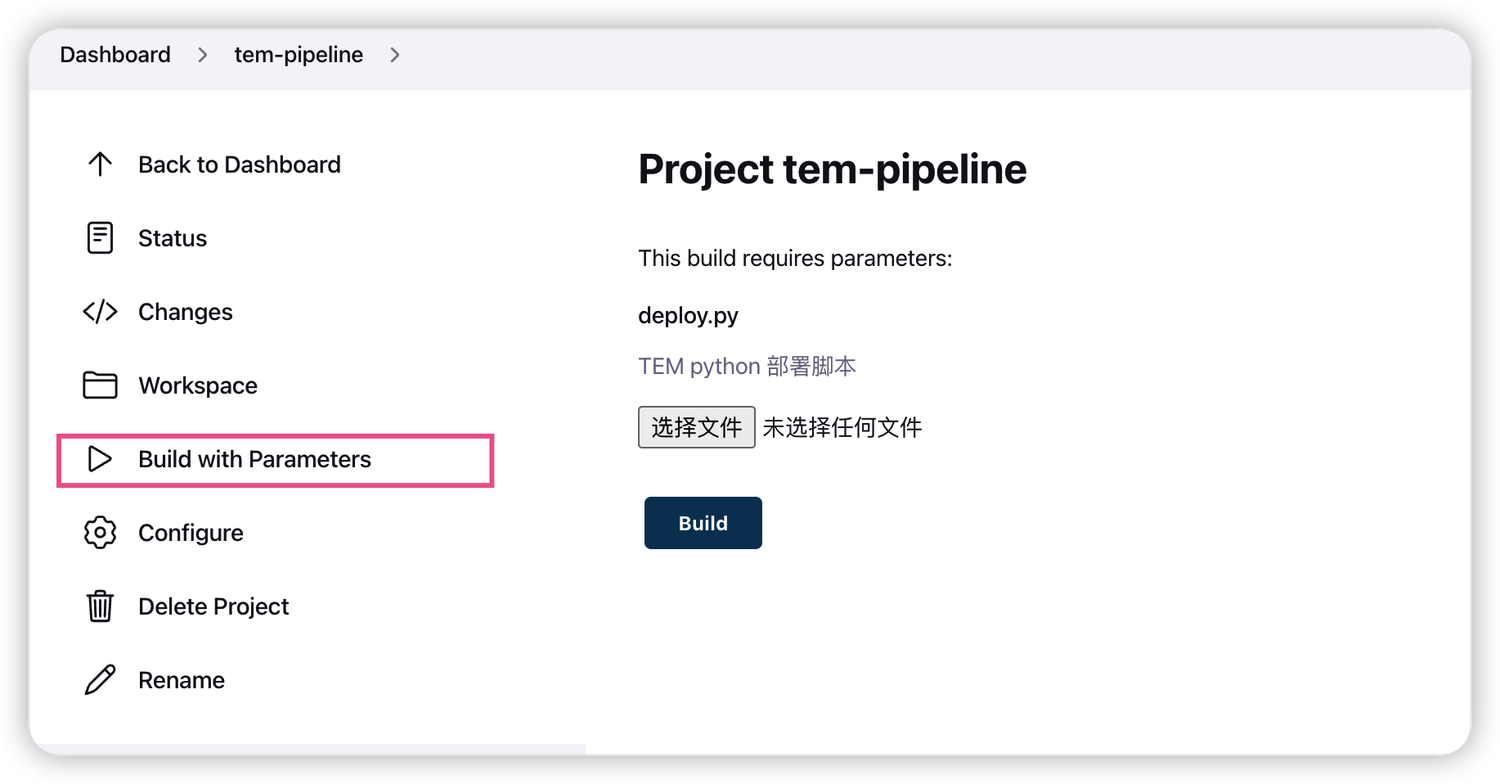Expand the chevron after Dashboard breadcrumb

(203, 55)
